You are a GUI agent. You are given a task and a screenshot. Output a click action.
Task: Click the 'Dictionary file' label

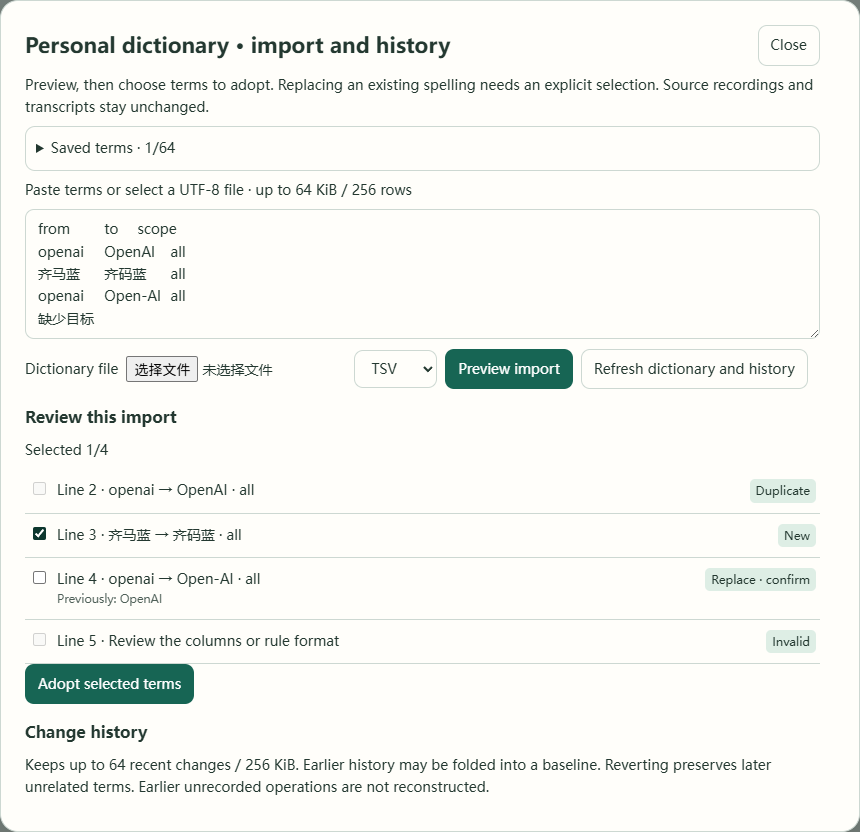pos(72,369)
